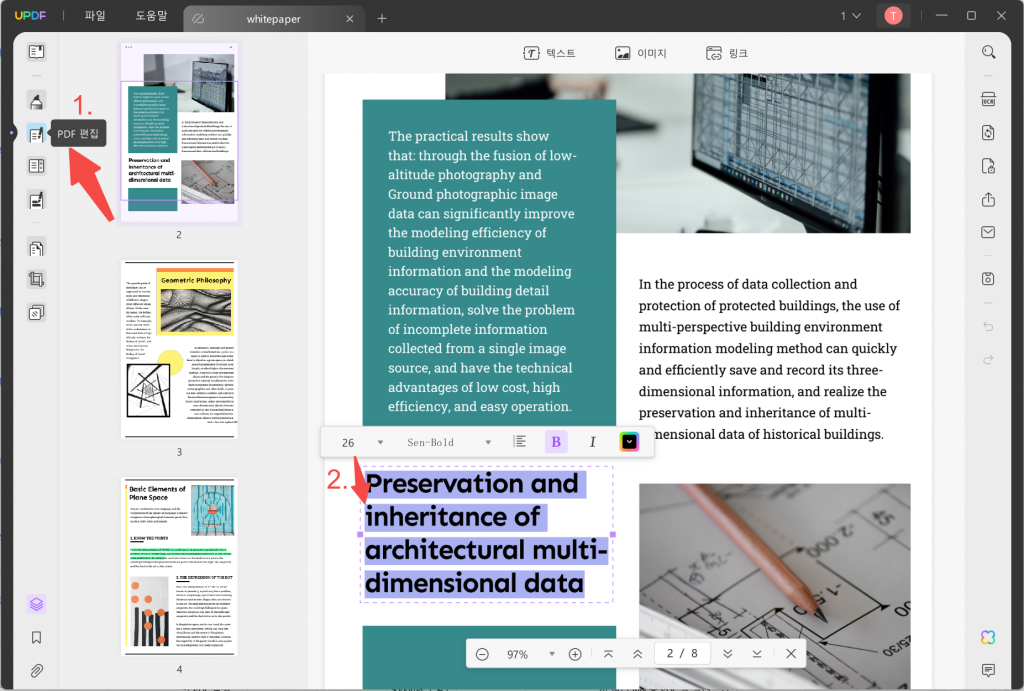Expand the 97% zoom level dropdown

[551, 654]
